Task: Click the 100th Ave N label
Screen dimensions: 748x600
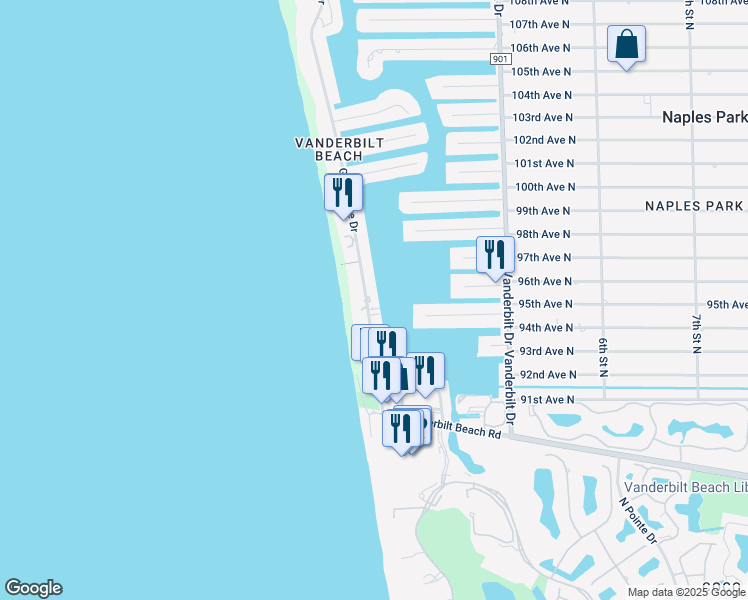Action: (x=545, y=187)
